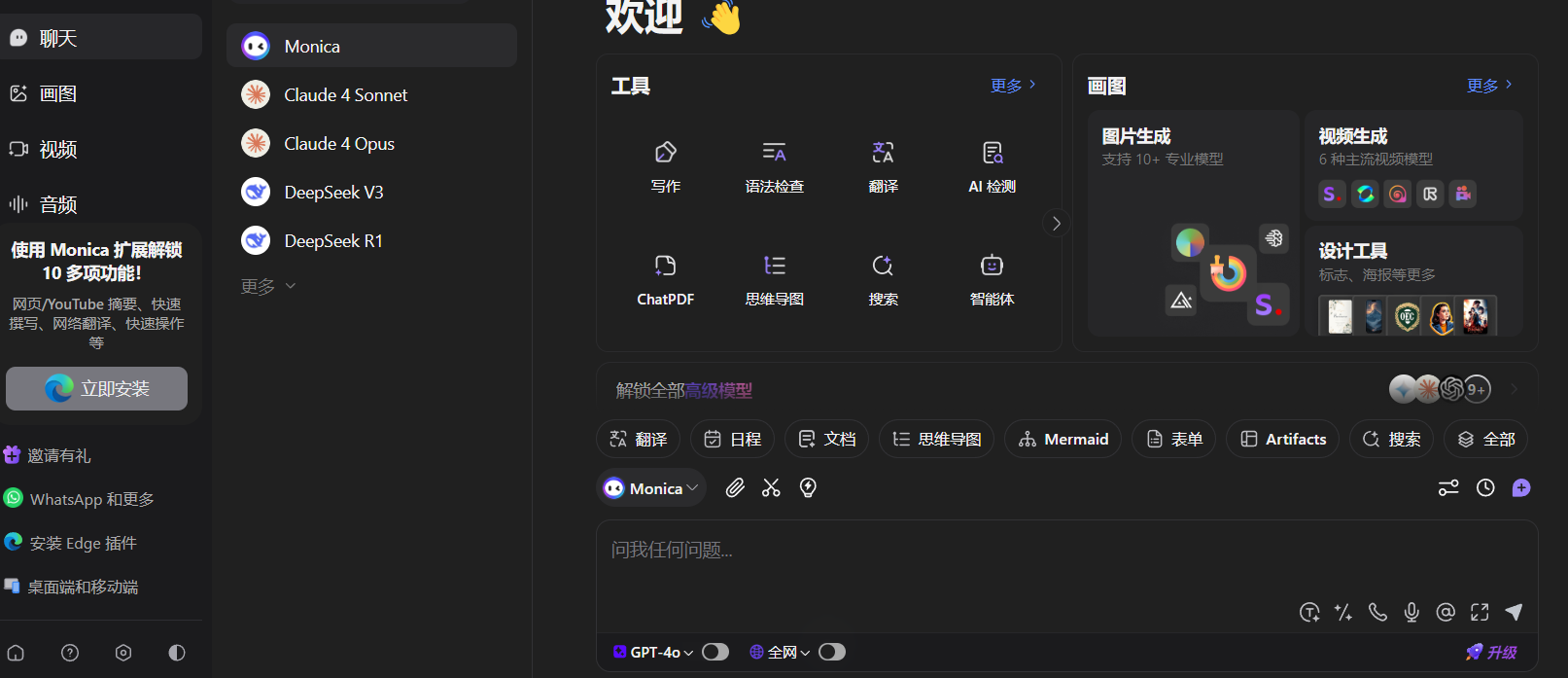Click the 文档 quick skill chip
Screen dimensions: 1568x678
click(826, 439)
